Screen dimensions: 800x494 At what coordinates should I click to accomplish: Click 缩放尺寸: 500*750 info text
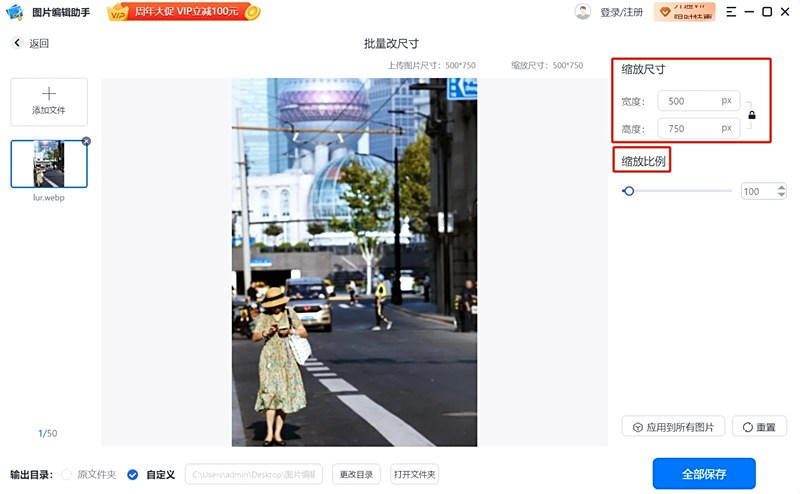547,65
